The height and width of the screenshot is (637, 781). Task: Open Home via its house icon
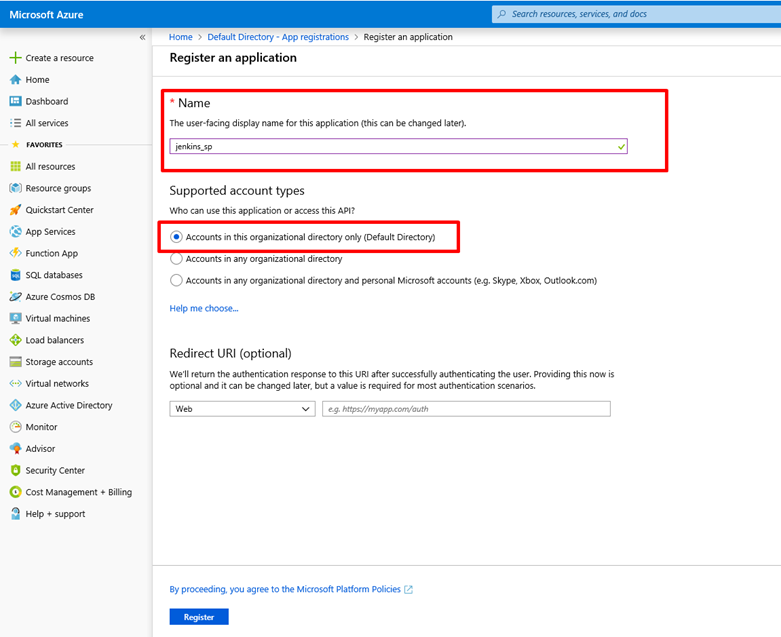tap(15, 80)
